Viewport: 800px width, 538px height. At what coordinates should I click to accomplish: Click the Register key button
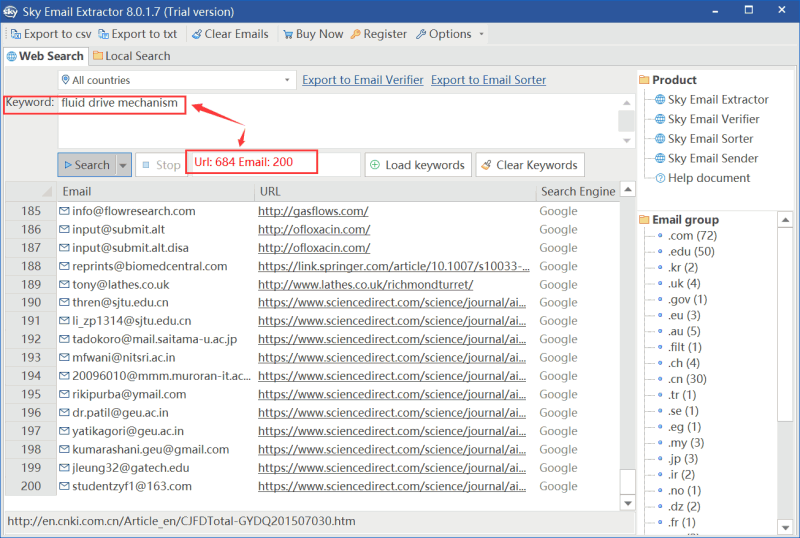click(x=379, y=34)
